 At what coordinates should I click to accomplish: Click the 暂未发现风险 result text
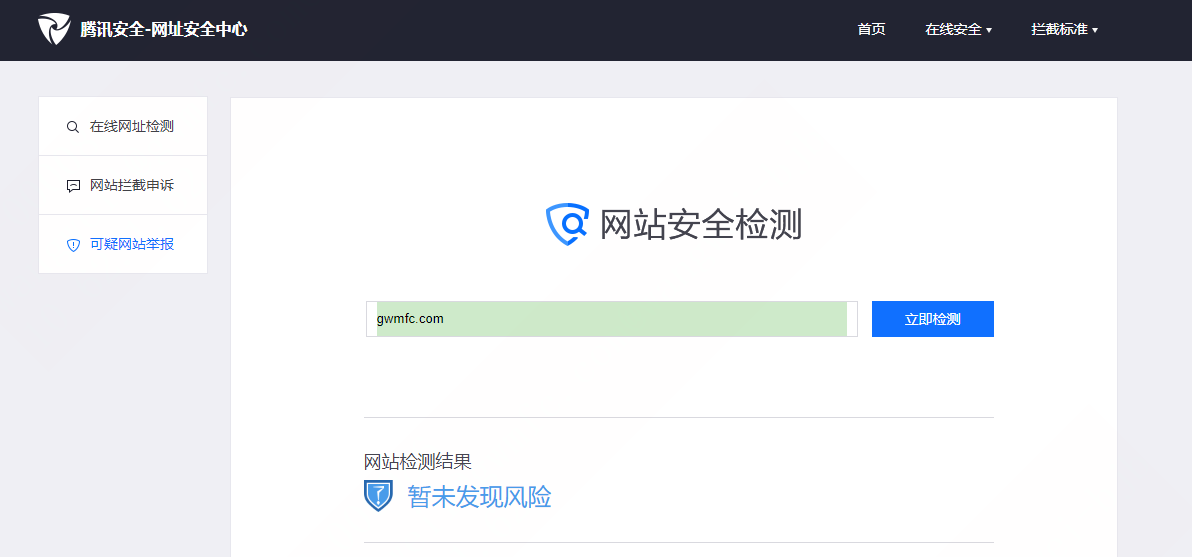point(479,496)
